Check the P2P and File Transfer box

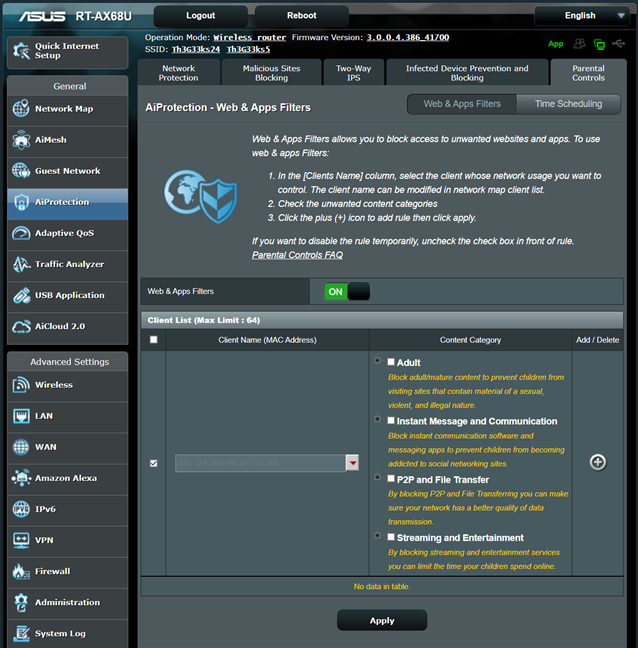tap(391, 479)
